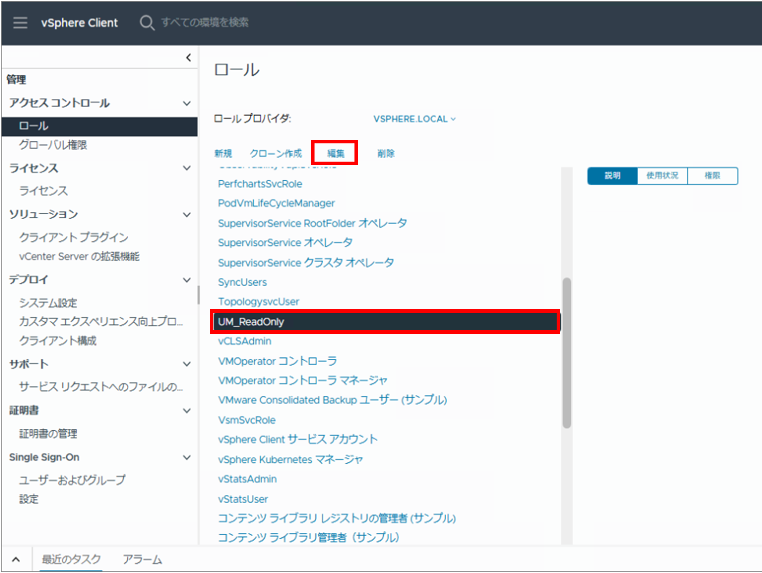The height and width of the screenshot is (573, 762).
Task: Click the vSphere Client title
Action: pos(79,22)
